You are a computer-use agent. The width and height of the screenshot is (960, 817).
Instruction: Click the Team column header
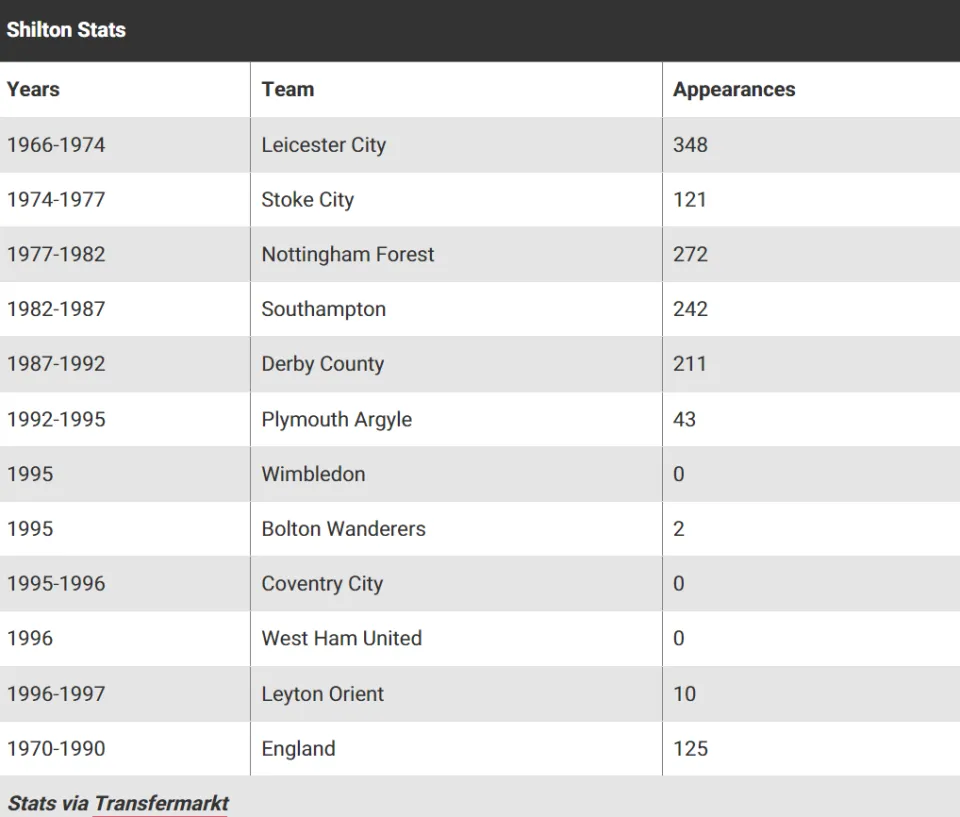[288, 89]
